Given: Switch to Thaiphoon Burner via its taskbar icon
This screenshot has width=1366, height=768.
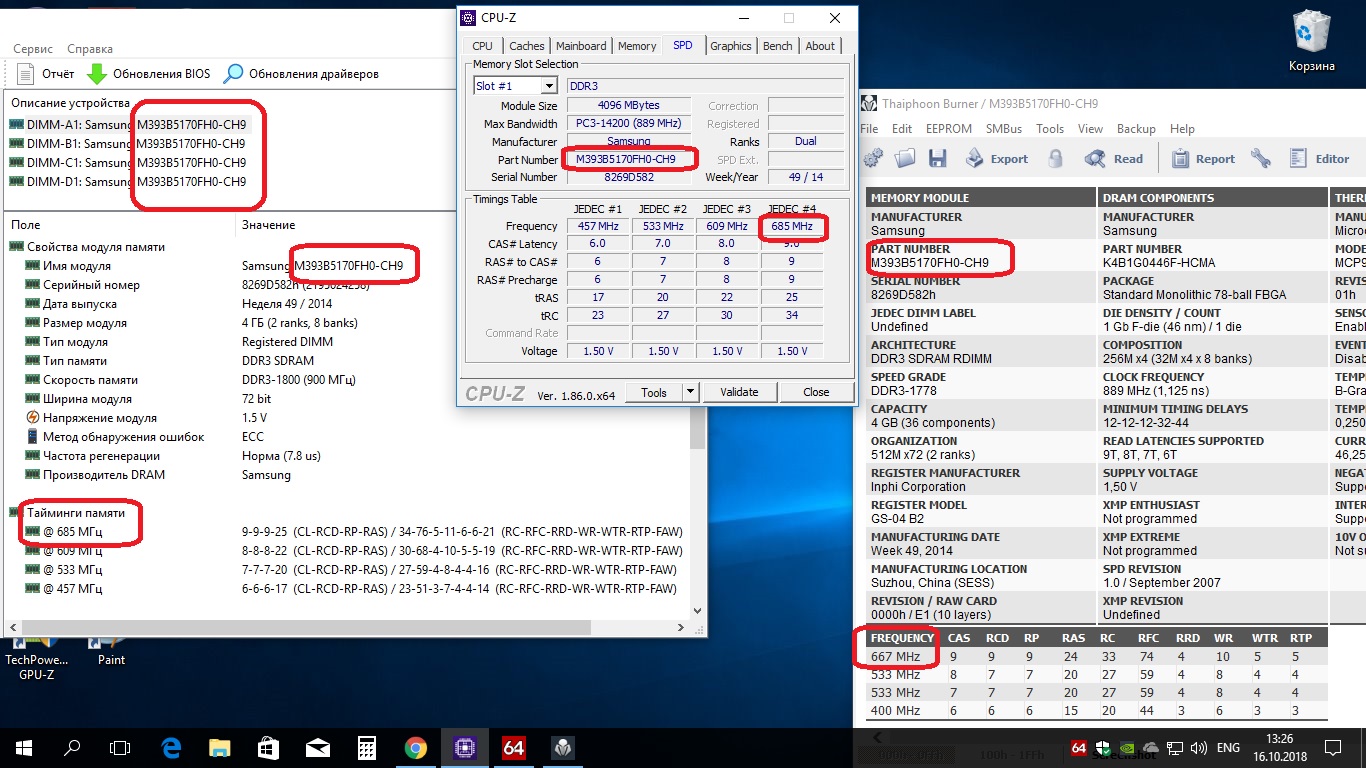Looking at the screenshot, I should (563, 748).
